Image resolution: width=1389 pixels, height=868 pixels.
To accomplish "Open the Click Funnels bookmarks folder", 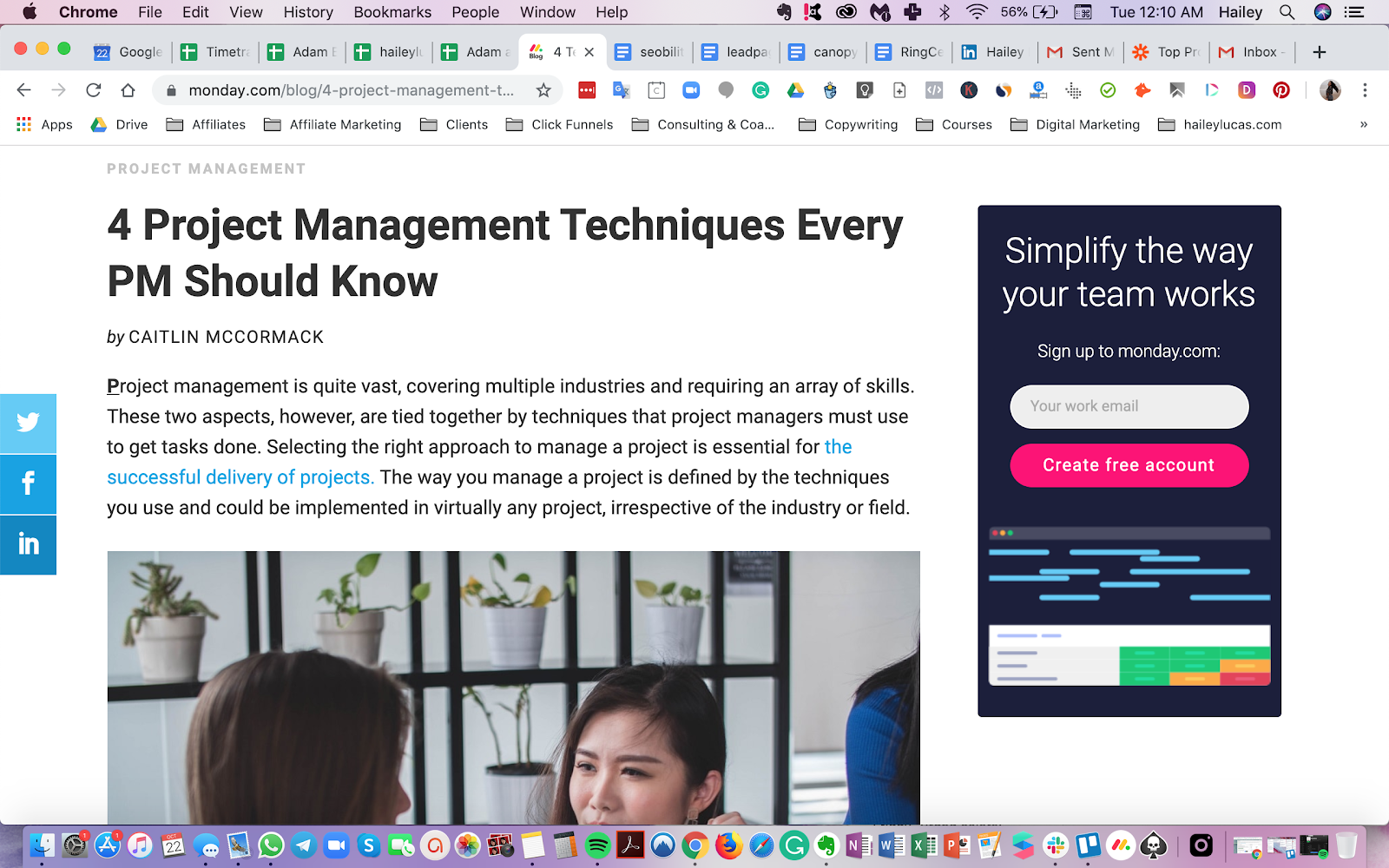I will (x=559, y=124).
